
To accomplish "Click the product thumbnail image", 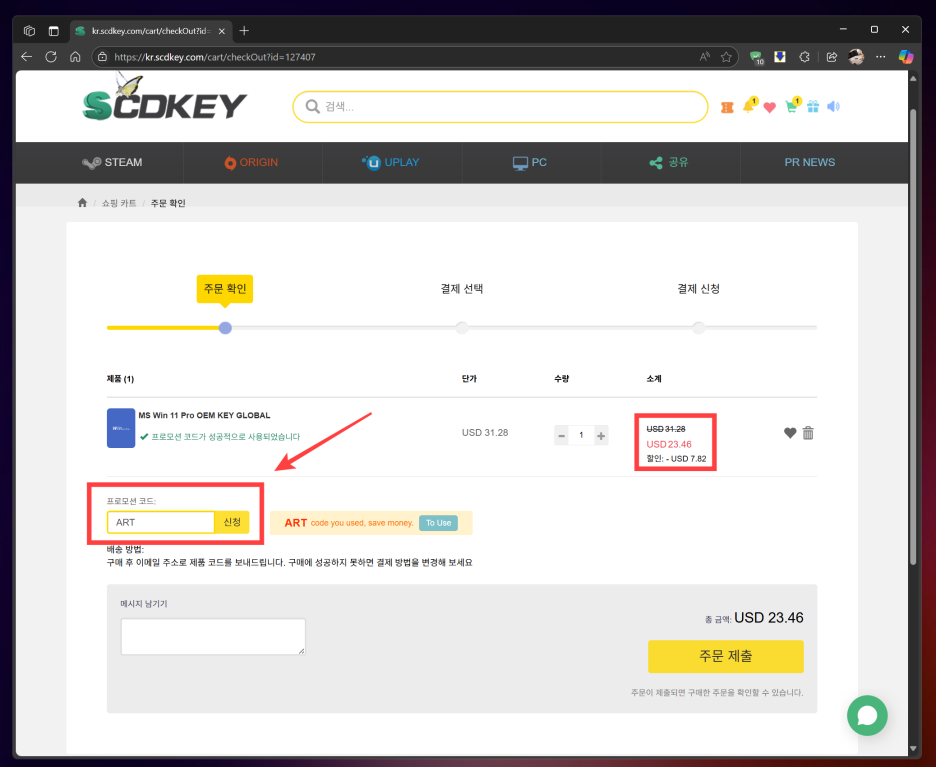I will pos(121,428).
